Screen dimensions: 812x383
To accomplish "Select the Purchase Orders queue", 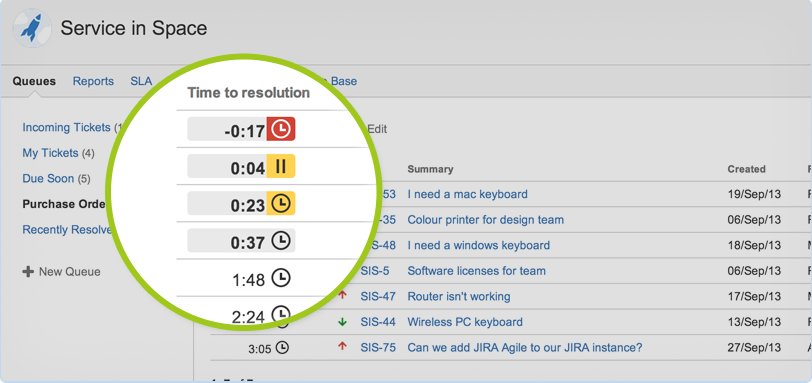I will click(64, 204).
